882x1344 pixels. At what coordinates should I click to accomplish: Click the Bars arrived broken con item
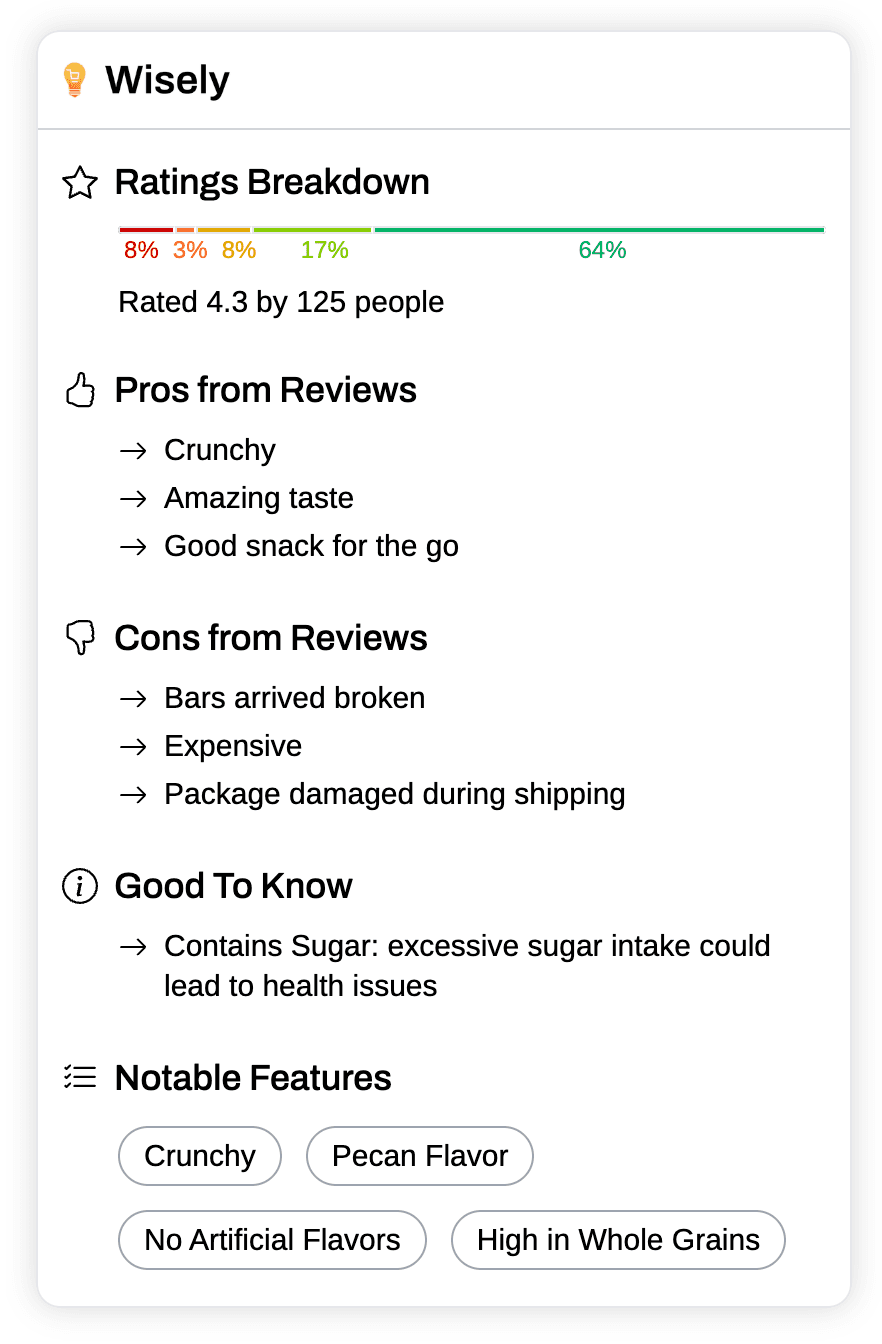(x=295, y=698)
